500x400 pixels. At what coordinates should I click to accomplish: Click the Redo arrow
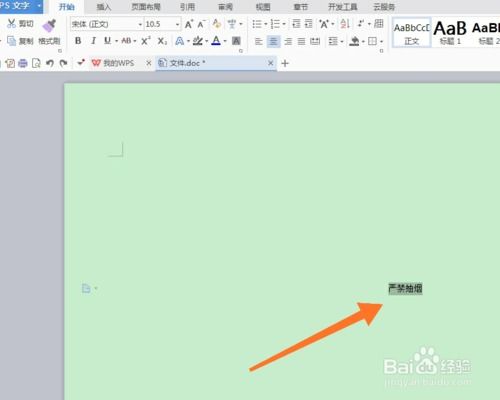(x=63, y=63)
